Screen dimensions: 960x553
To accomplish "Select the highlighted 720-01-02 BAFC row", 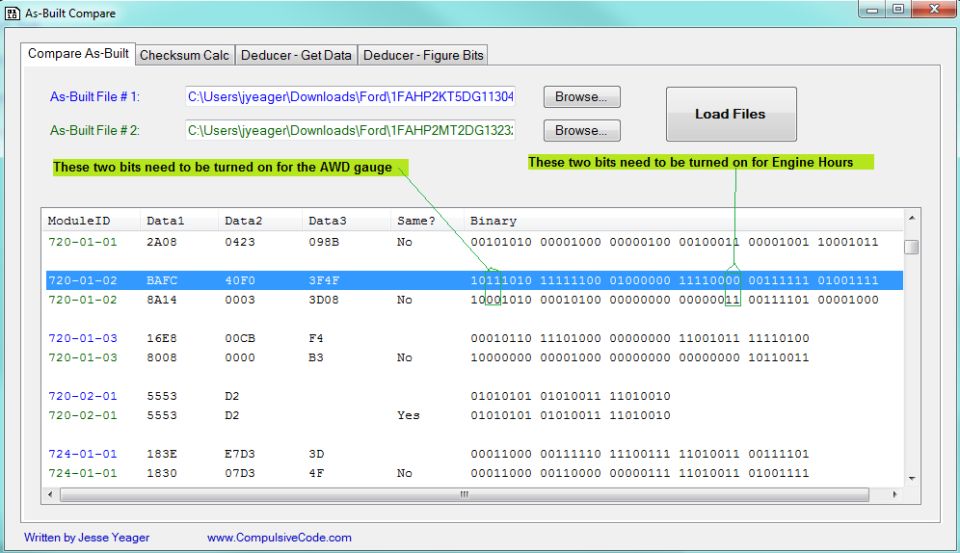I will [474, 280].
